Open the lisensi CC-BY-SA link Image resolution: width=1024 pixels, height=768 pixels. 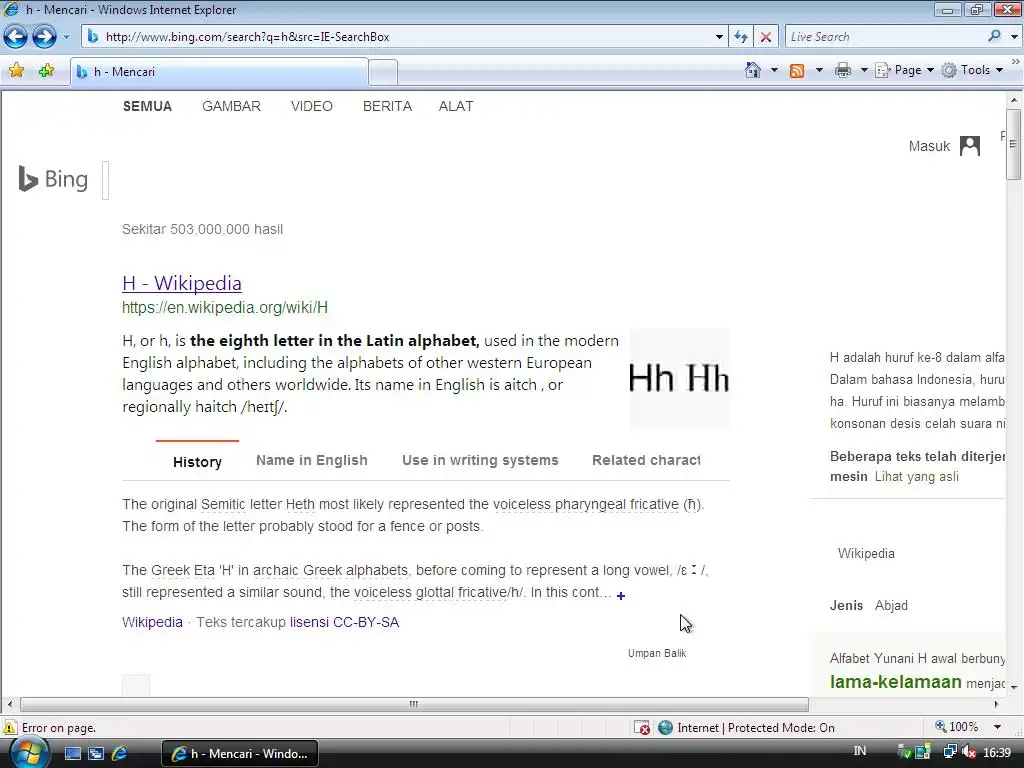coord(344,622)
